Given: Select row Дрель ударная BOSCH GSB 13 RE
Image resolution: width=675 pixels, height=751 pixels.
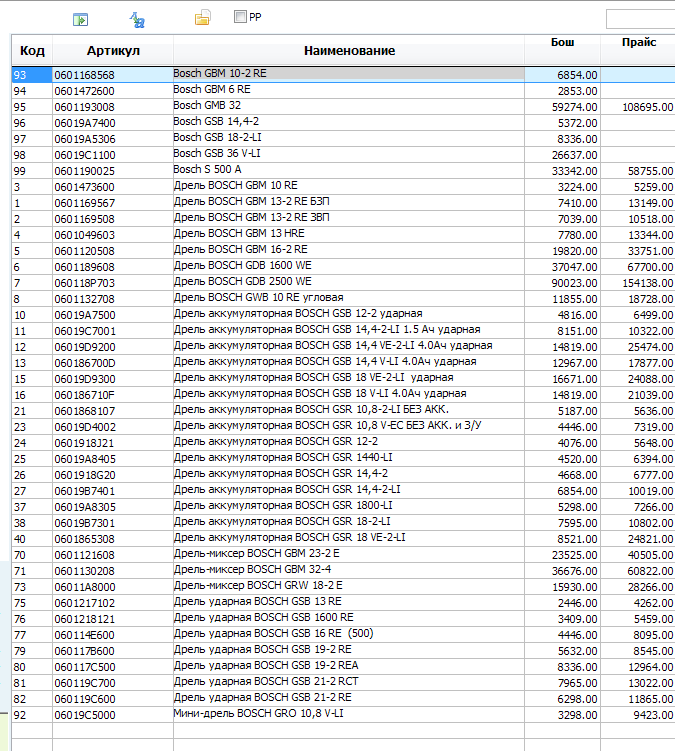Looking at the screenshot, I should pos(343,603).
